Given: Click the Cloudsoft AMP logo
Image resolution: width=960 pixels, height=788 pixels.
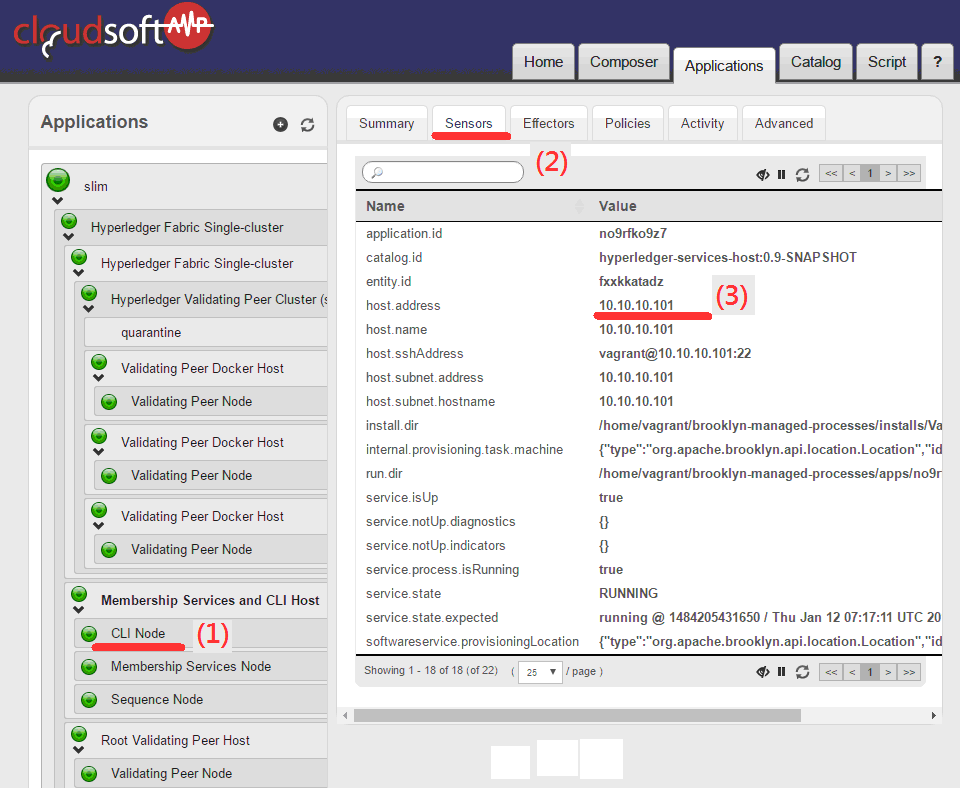Looking at the screenshot, I should pos(113,31).
